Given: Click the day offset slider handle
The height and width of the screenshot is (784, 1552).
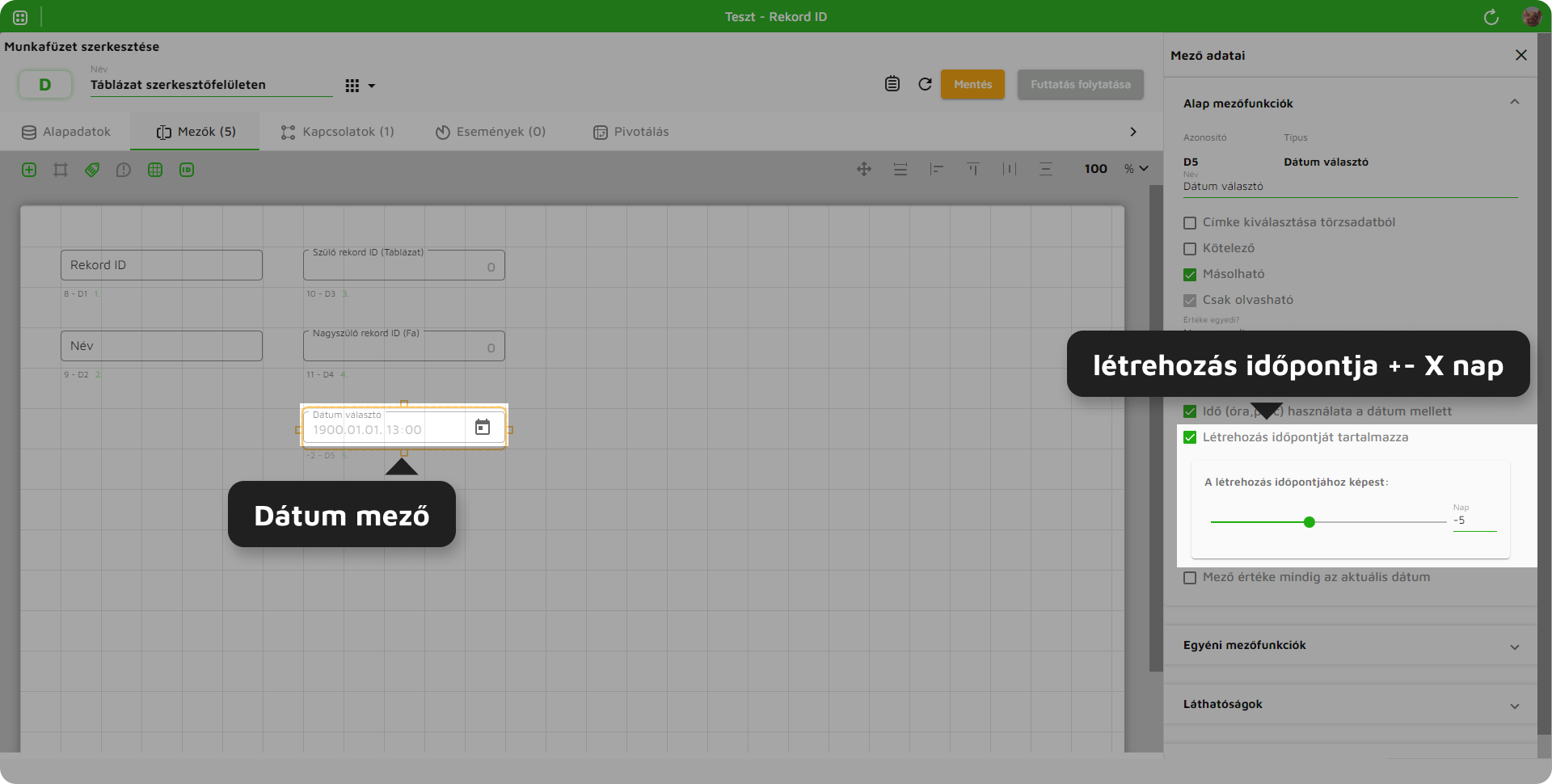Looking at the screenshot, I should tap(1309, 522).
